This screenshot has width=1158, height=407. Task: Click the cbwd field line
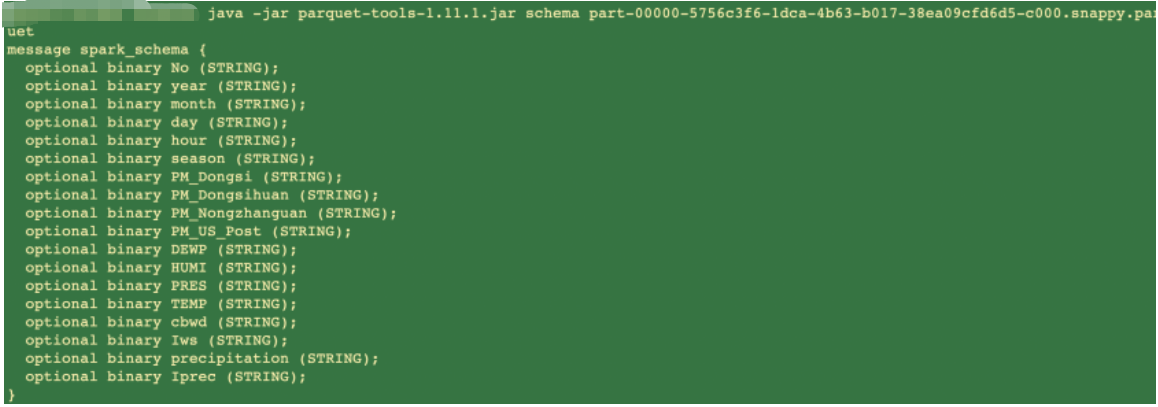(x=161, y=322)
